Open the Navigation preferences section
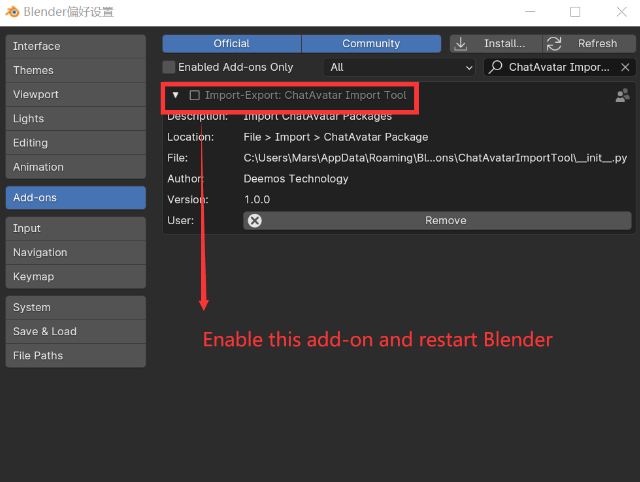 76,253
